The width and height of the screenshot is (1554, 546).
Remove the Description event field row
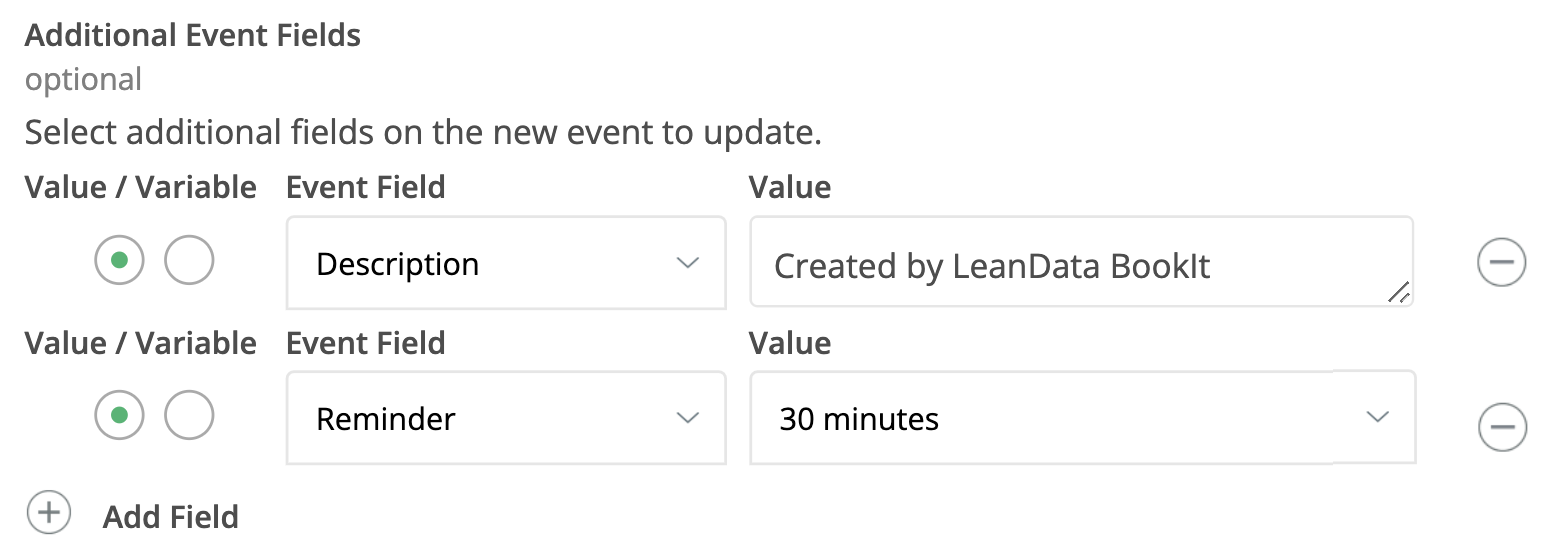pyautogui.click(x=1501, y=264)
